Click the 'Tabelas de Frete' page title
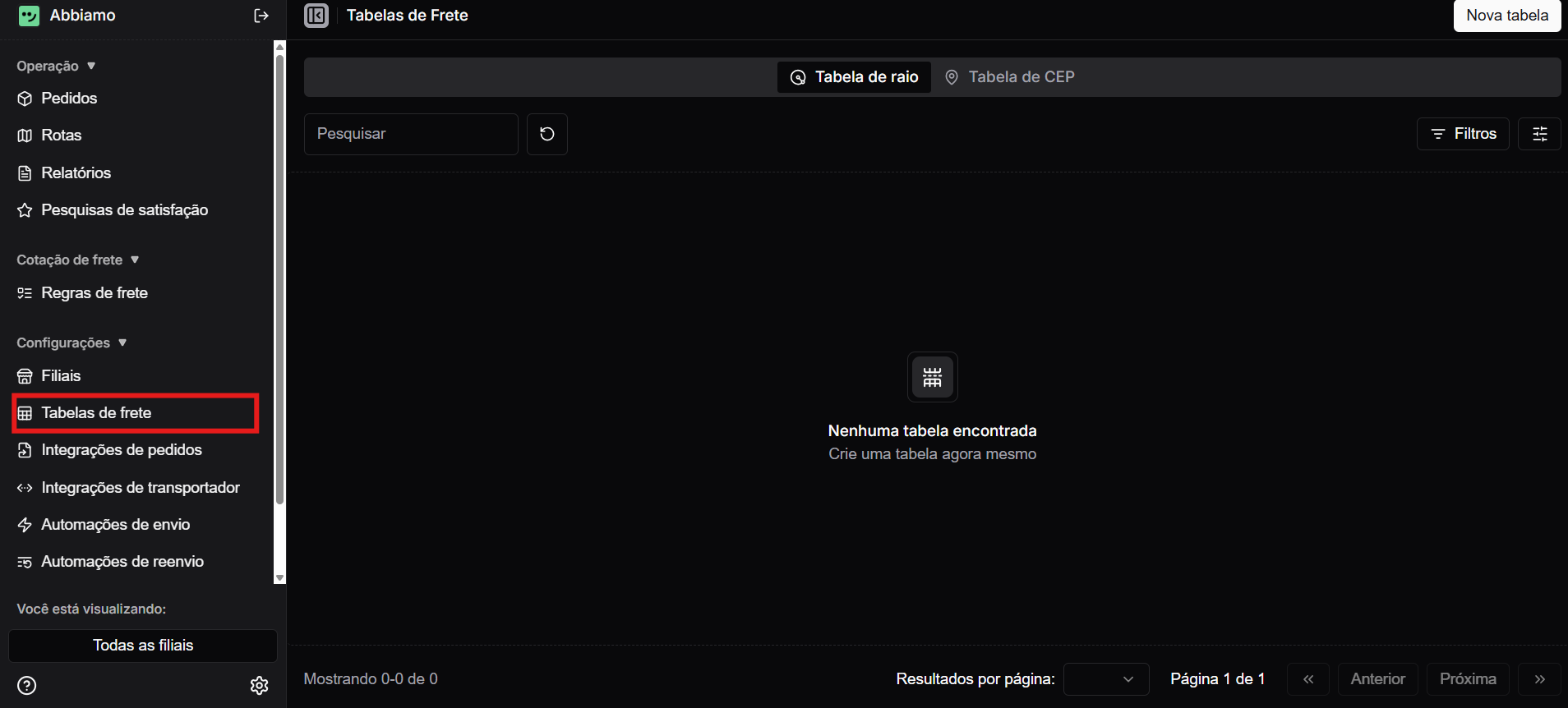Screen dimensions: 1568x708 coord(408,16)
